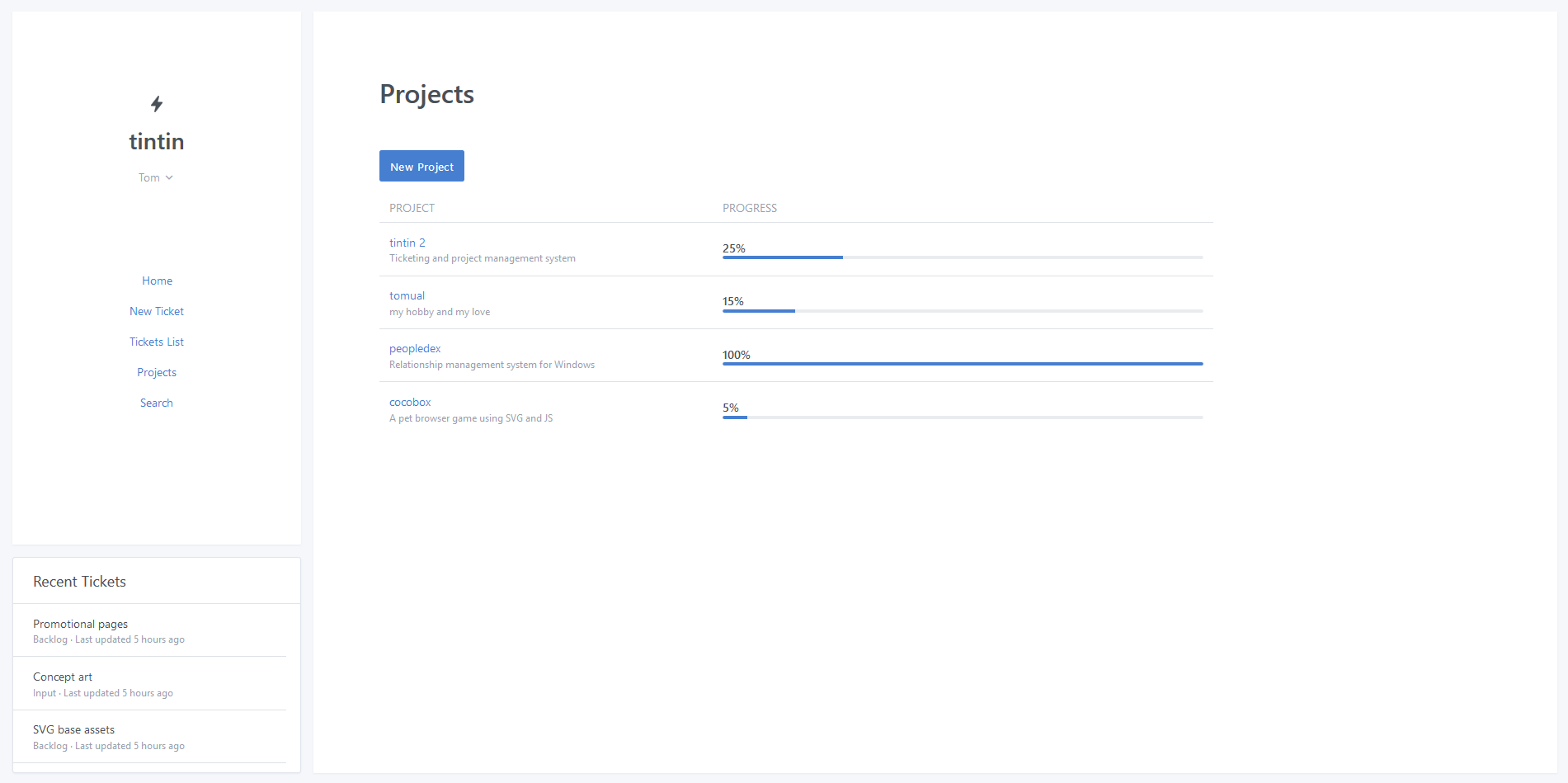Open the peopledex project link
1568x783 pixels.
[415, 348]
